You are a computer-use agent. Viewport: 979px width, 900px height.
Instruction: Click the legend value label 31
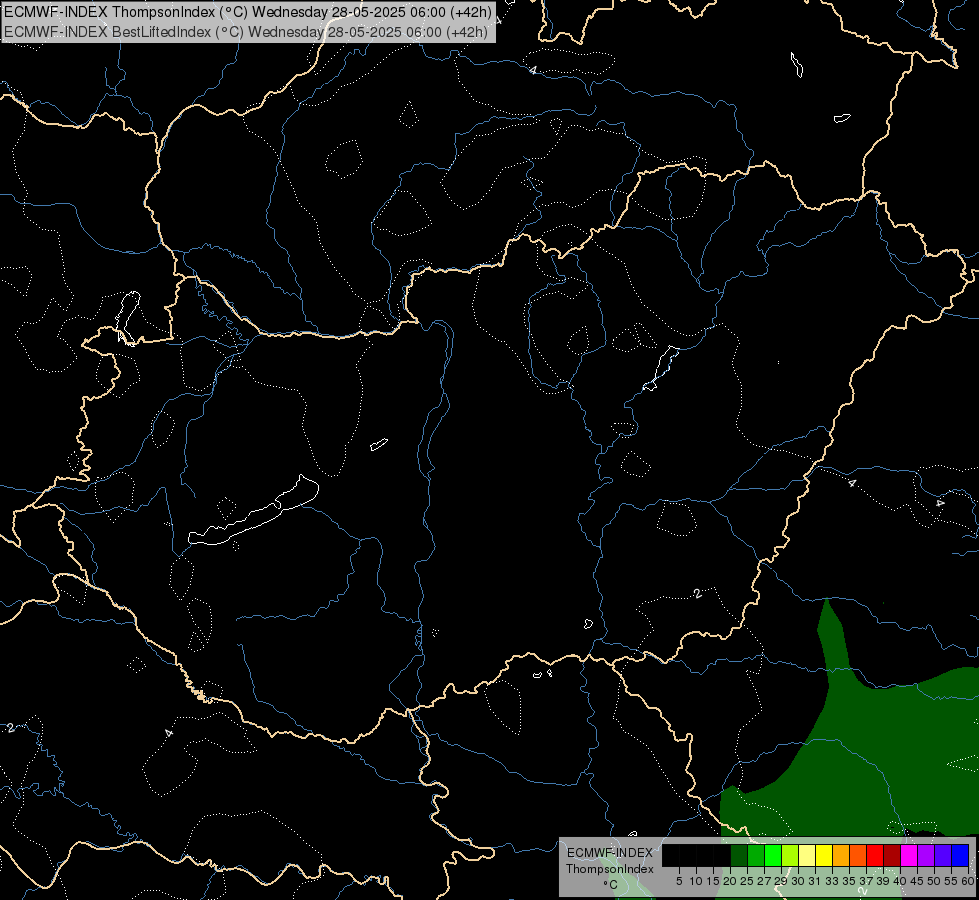[x=815, y=881]
